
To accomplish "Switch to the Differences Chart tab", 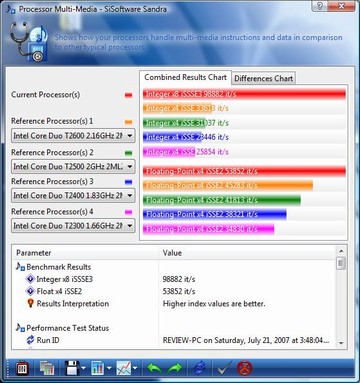I will tap(263, 79).
